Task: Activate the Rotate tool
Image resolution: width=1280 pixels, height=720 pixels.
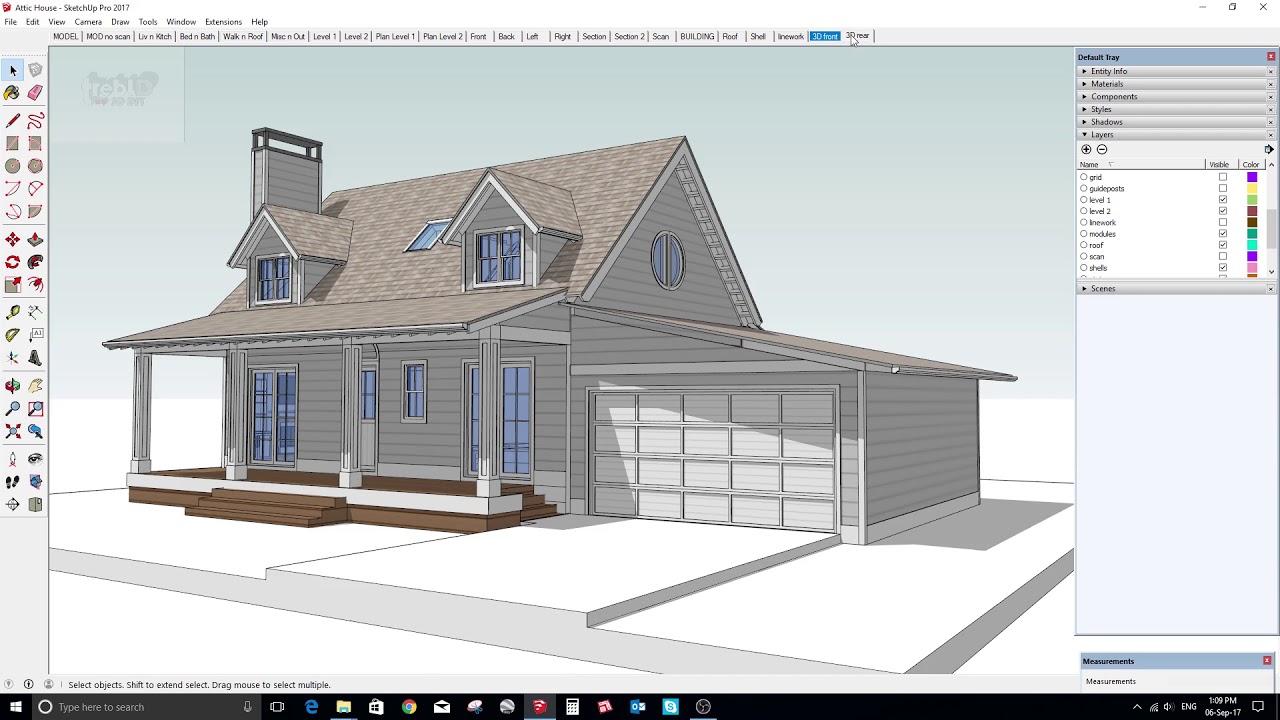Action: pos(13,261)
